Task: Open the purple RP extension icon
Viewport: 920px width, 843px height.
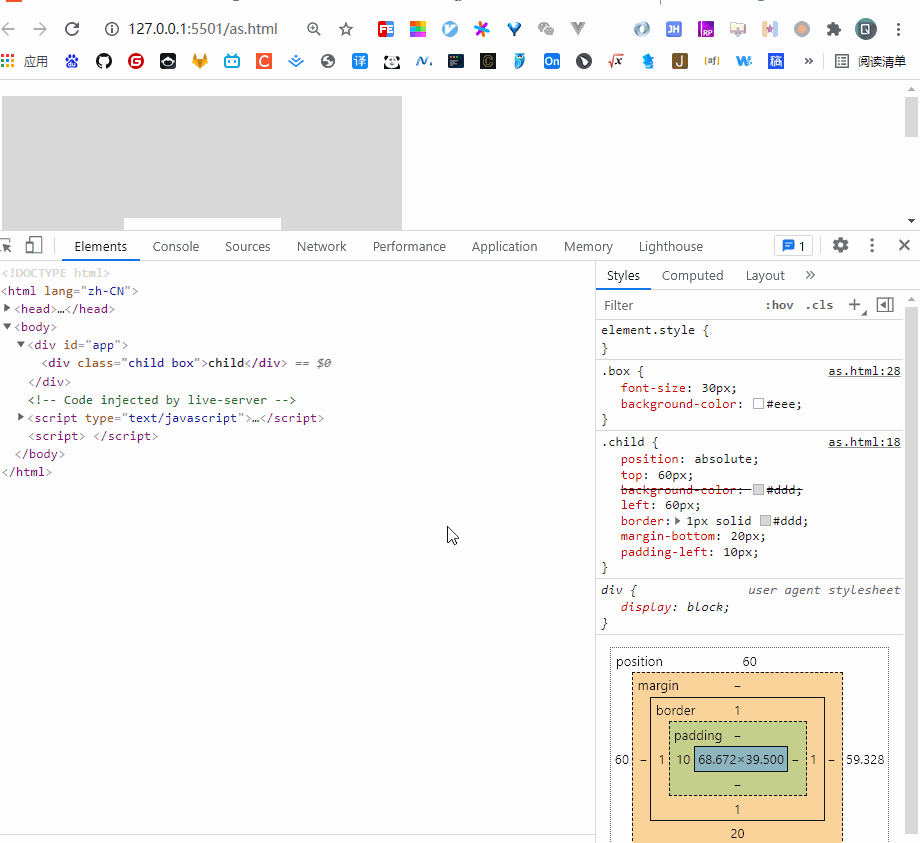Action: point(706,29)
